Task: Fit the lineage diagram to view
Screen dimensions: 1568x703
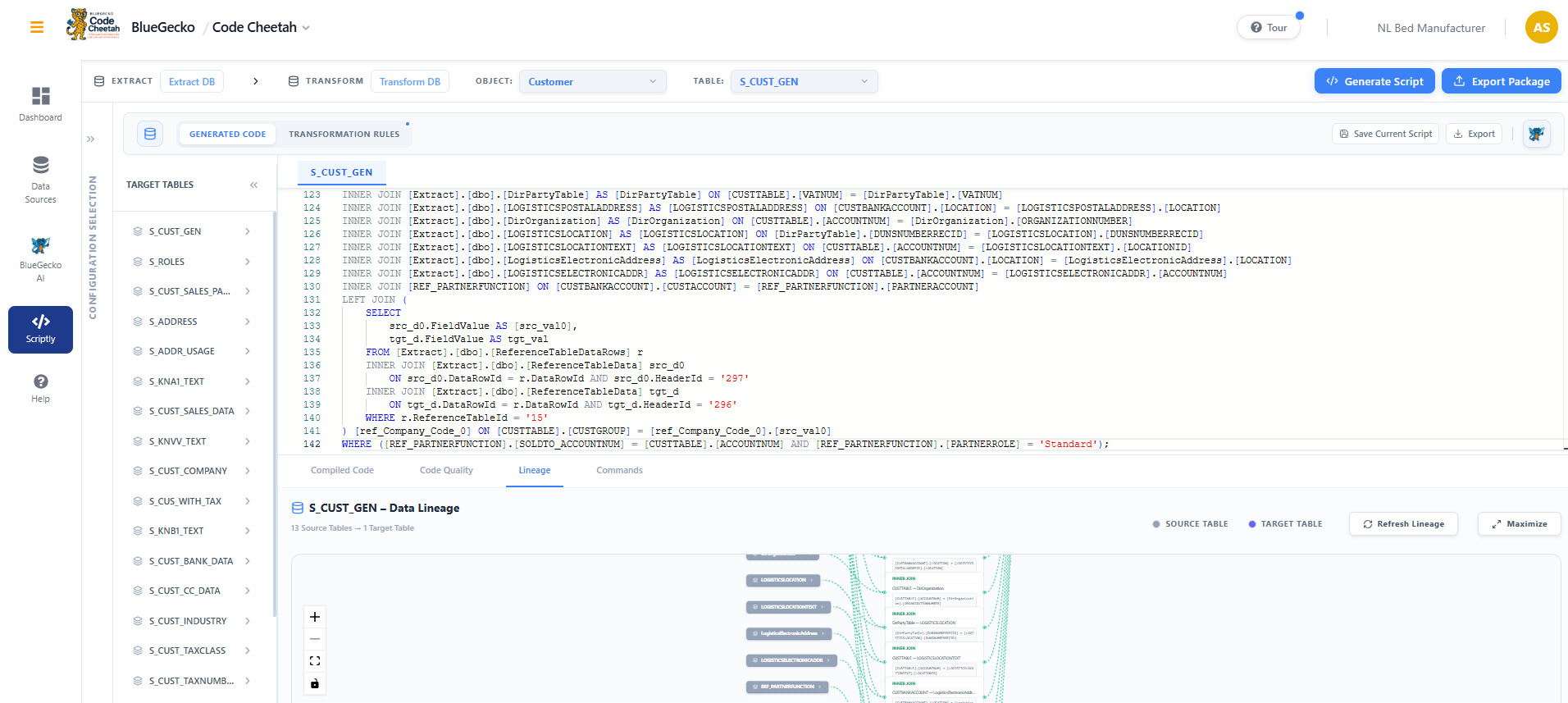Action: [x=315, y=661]
